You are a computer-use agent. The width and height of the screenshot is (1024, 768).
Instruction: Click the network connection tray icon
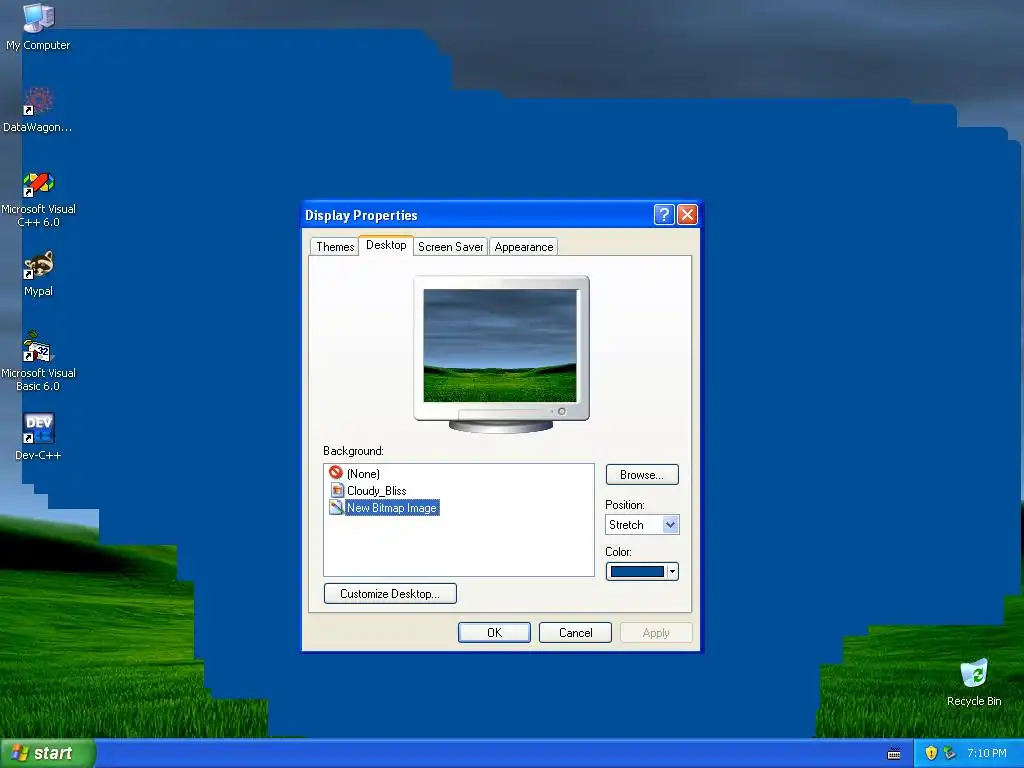coord(950,753)
